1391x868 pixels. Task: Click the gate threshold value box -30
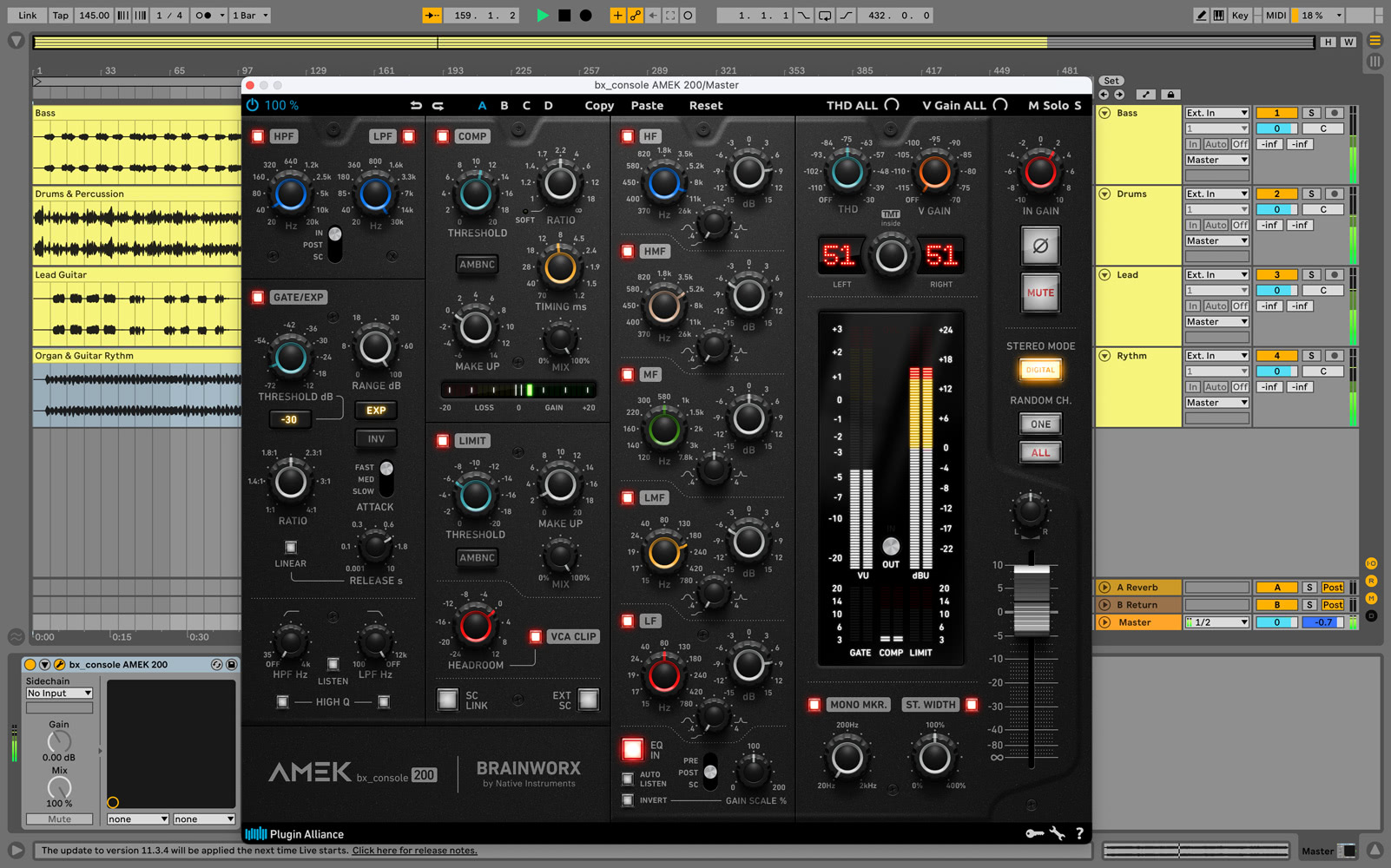pos(289,419)
